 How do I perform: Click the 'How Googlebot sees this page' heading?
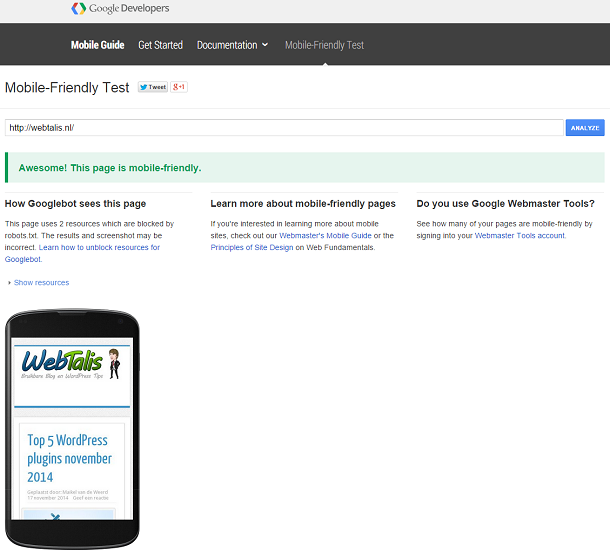click(x=75, y=204)
